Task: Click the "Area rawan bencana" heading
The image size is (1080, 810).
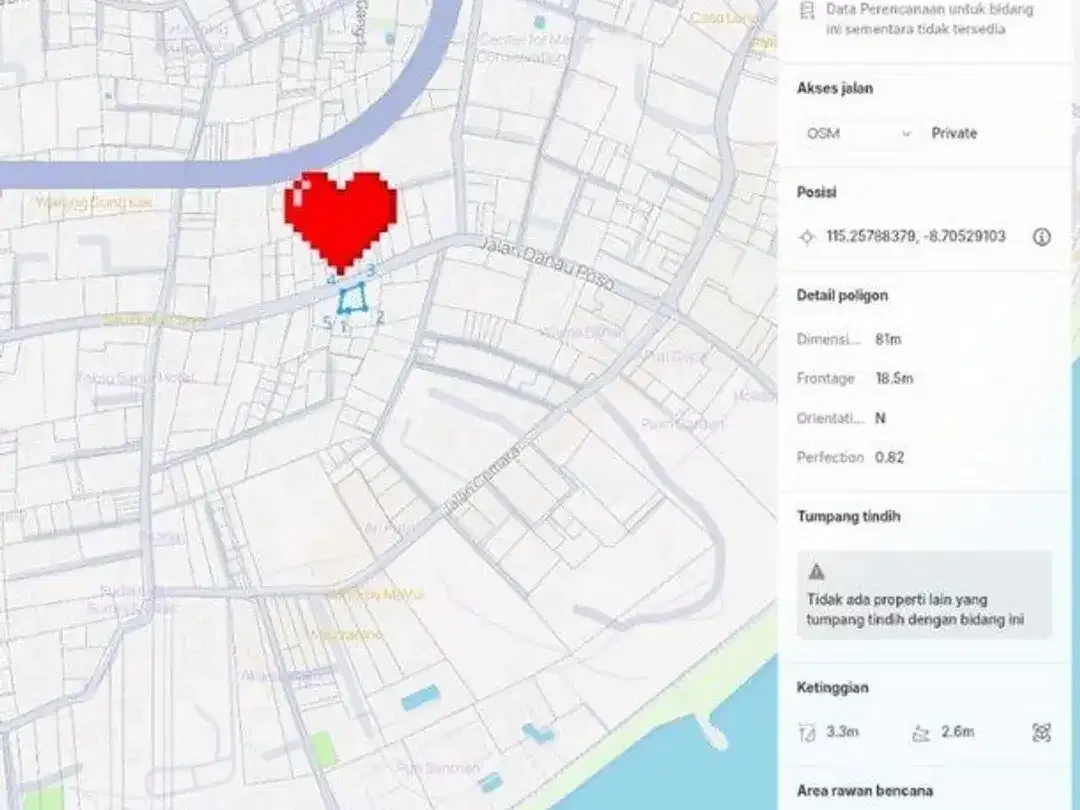Action: [865, 791]
